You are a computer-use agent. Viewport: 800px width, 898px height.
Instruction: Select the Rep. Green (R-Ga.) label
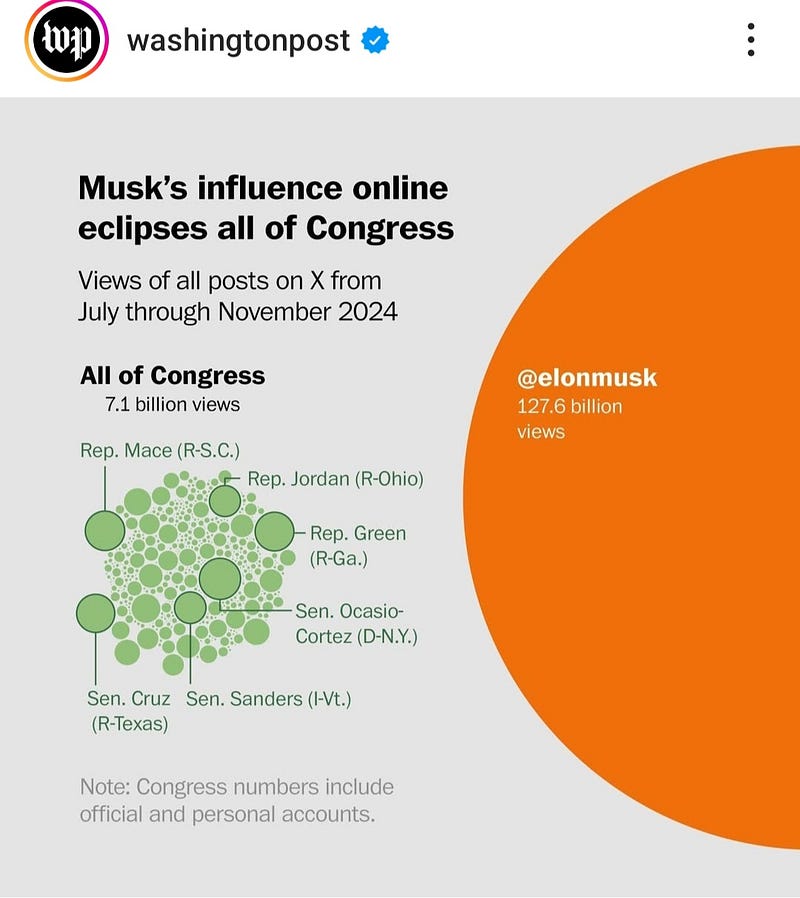(357, 545)
